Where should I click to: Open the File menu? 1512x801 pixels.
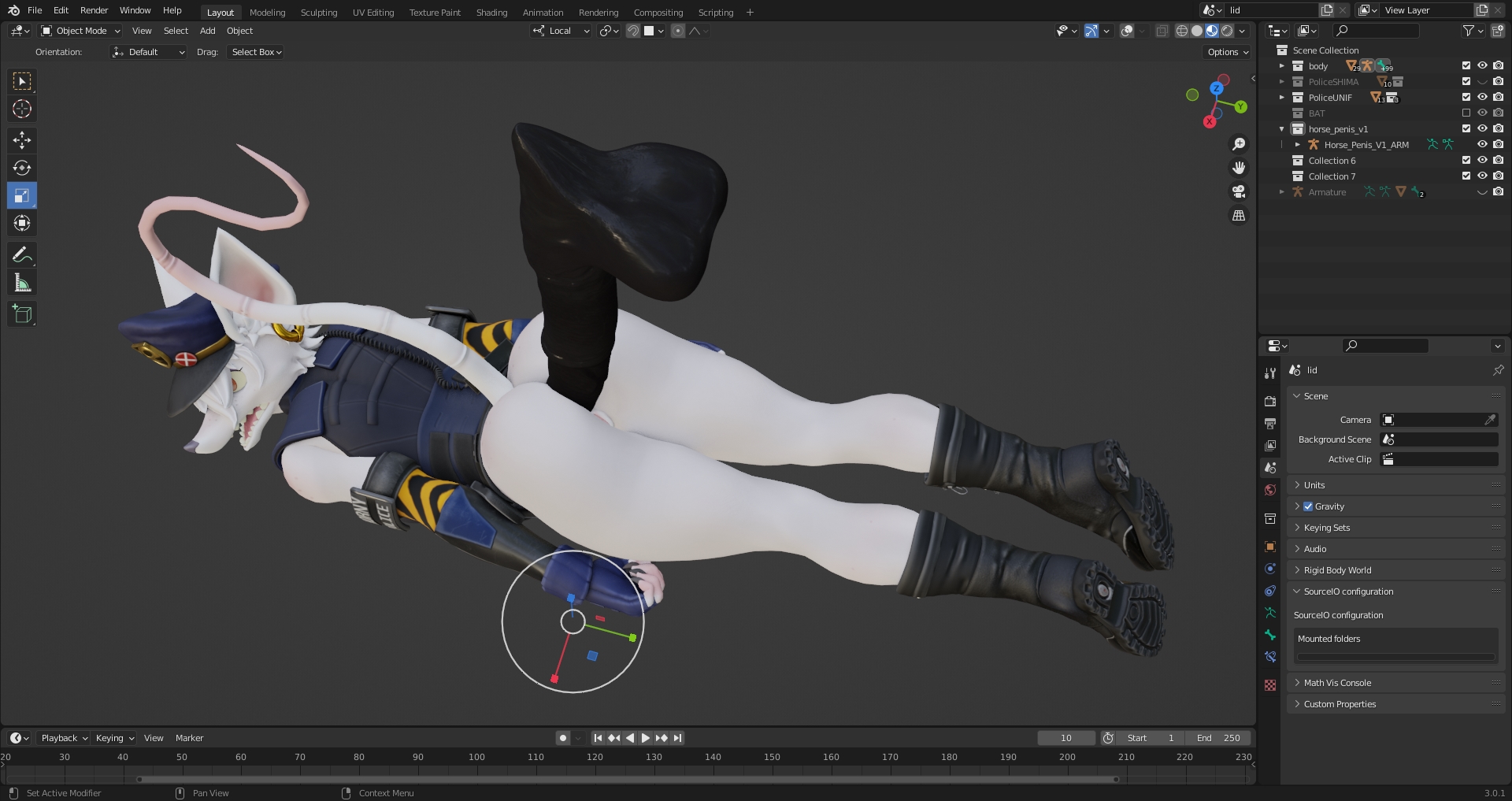pyautogui.click(x=35, y=10)
